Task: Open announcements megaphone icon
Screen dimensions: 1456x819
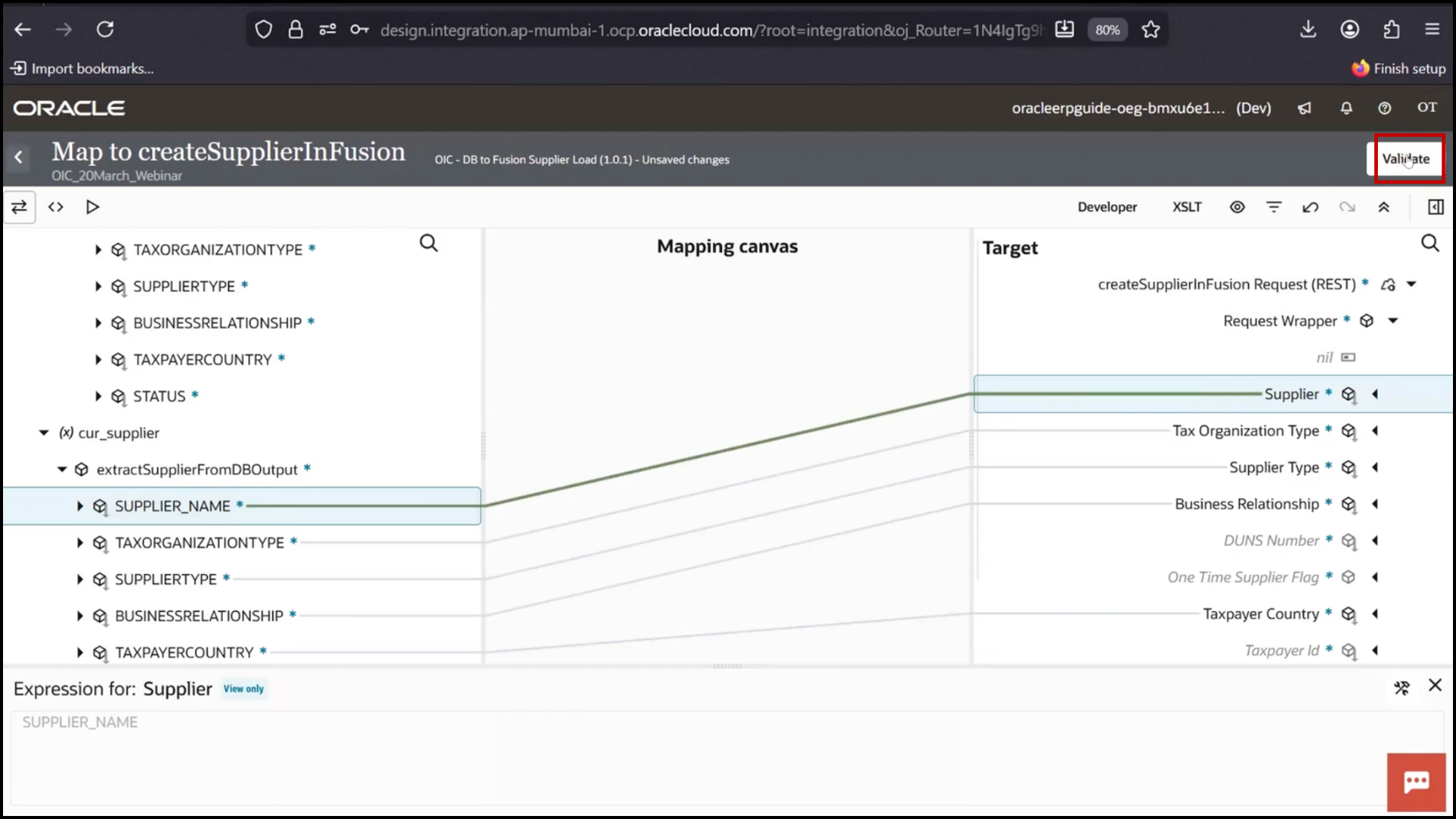Action: click(1304, 108)
